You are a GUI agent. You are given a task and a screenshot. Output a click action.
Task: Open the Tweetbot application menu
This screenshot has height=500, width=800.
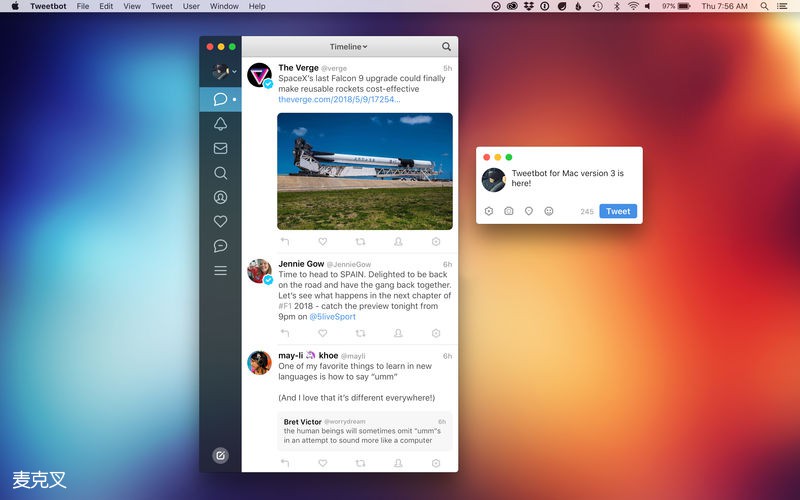click(x=48, y=6)
